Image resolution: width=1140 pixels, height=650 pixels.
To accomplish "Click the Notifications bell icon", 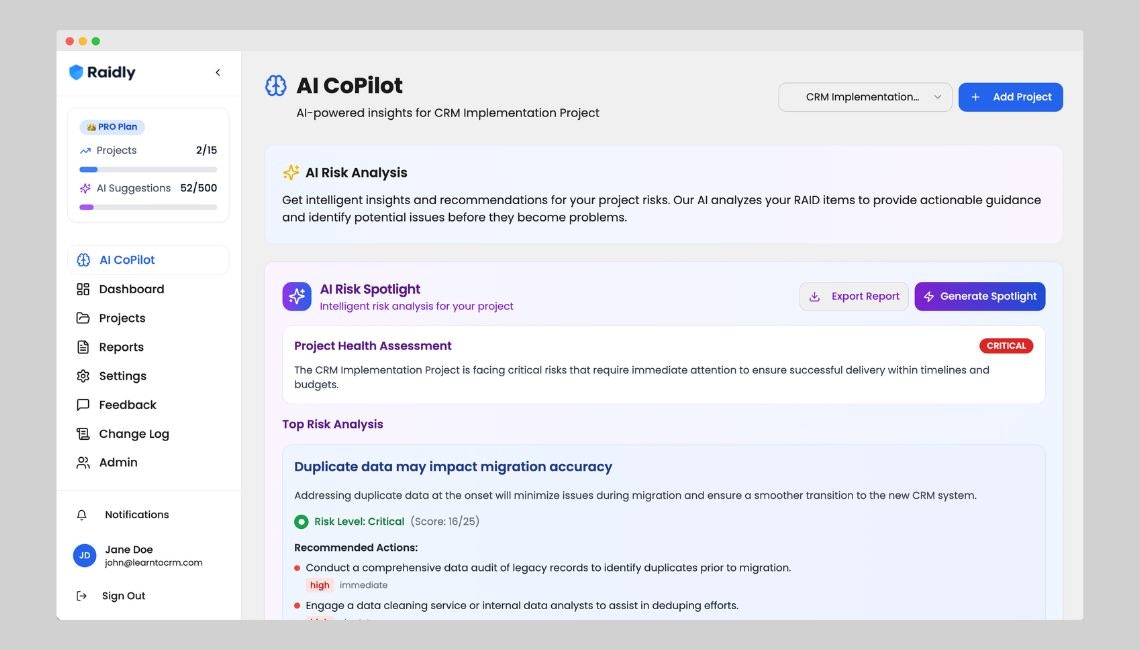I will pos(82,515).
